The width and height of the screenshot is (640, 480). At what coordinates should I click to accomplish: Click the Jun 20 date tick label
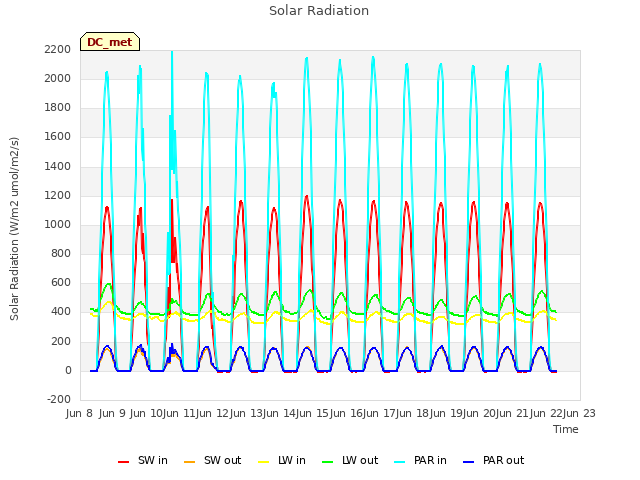[x=478, y=413]
